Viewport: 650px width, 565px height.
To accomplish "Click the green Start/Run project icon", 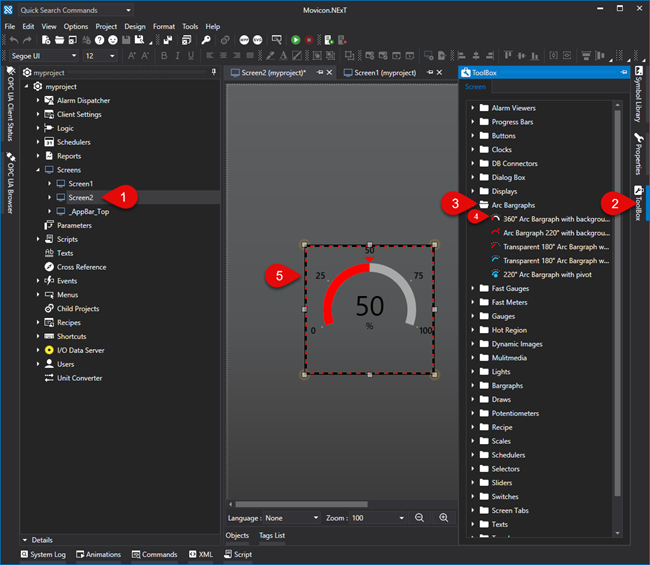I will (295, 40).
